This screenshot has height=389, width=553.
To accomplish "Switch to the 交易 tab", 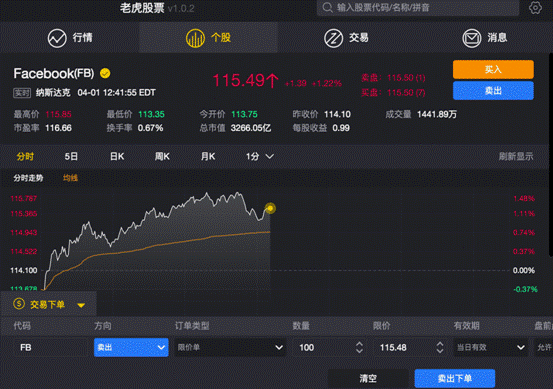I will (x=346, y=38).
